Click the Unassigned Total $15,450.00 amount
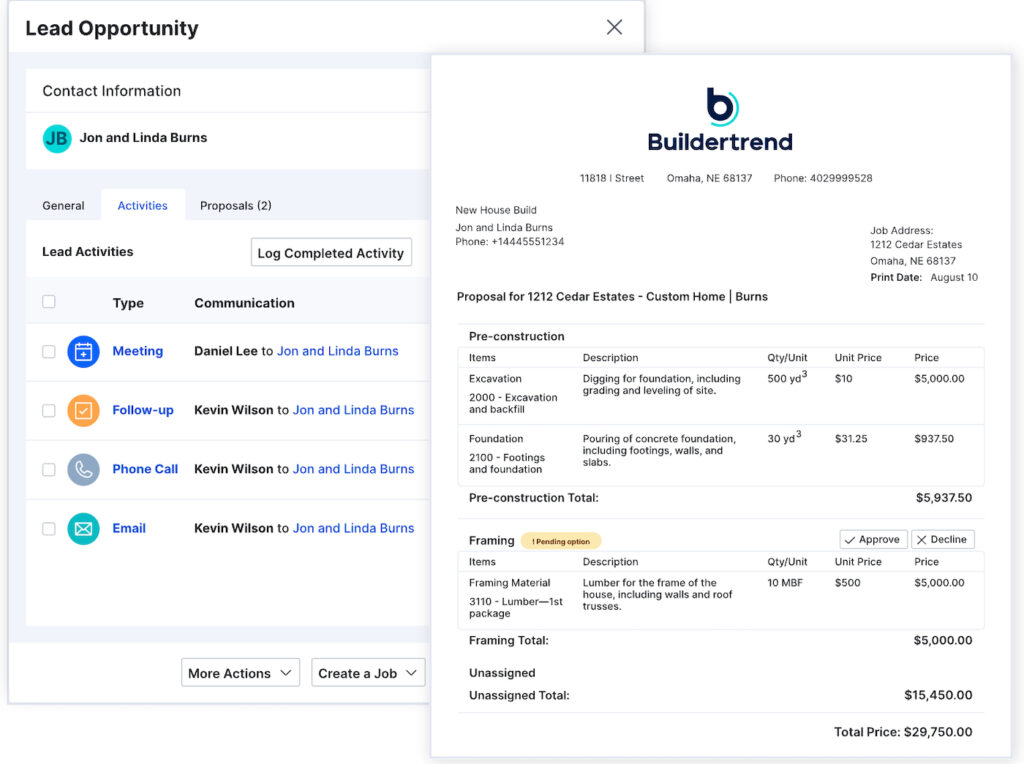The height and width of the screenshot is (764, 1024). pyautogui.click(x=938, y=695)
